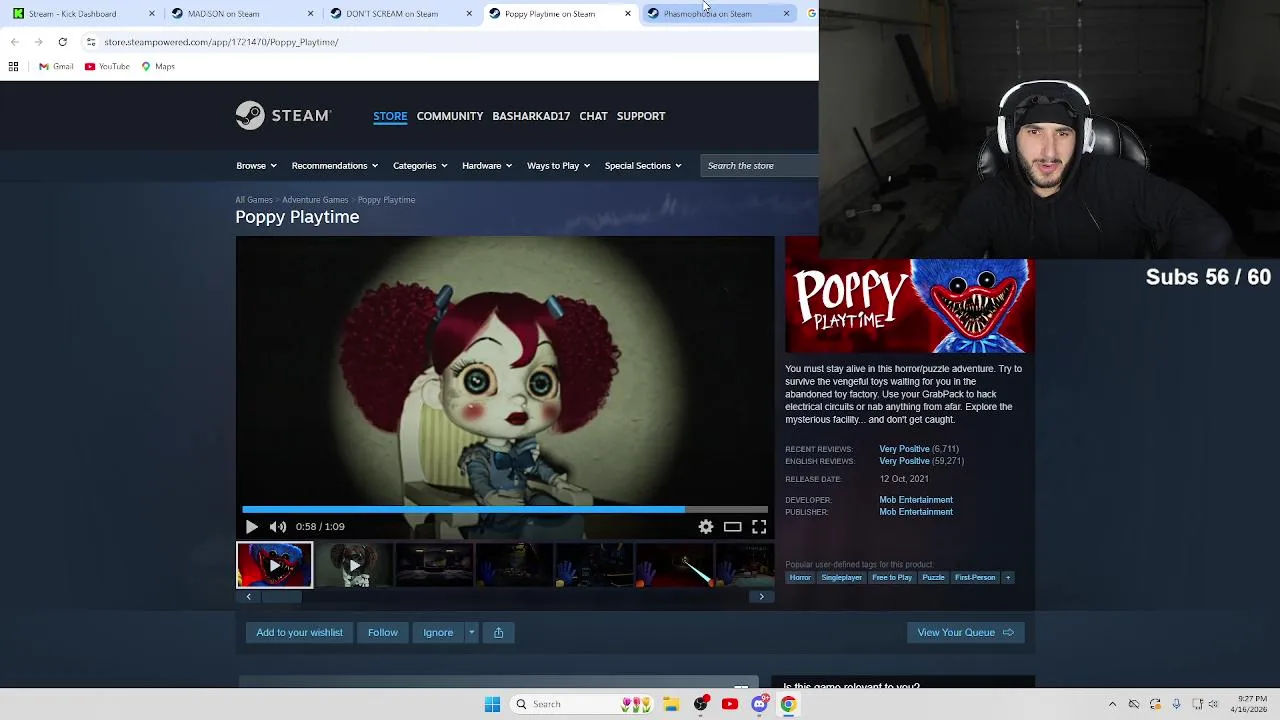This screenshot has width=1280, height=720.
Task: Expand the Categories dropdown
Action: click(420, 166)
